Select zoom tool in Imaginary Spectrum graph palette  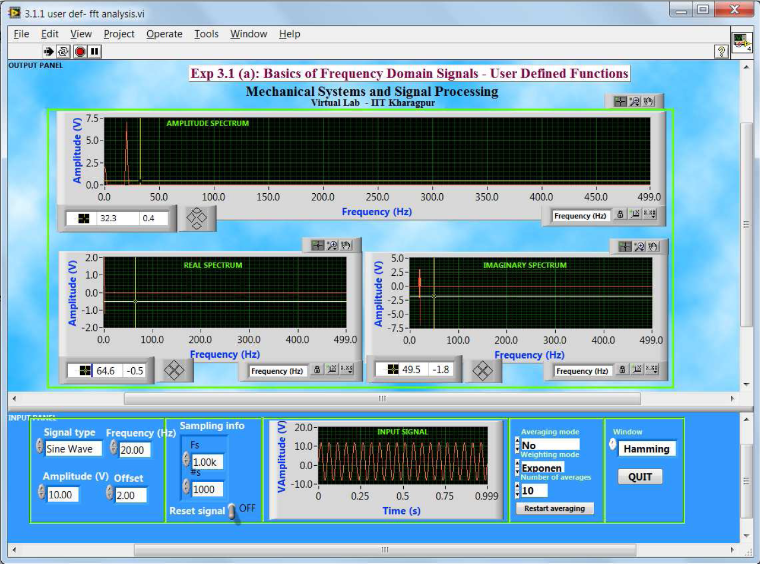coord(639,247)
